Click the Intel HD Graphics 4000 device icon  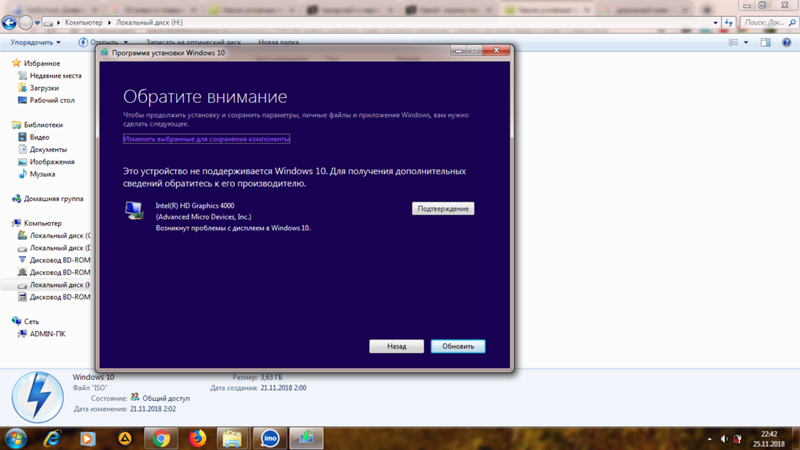(x=134, y=210)
